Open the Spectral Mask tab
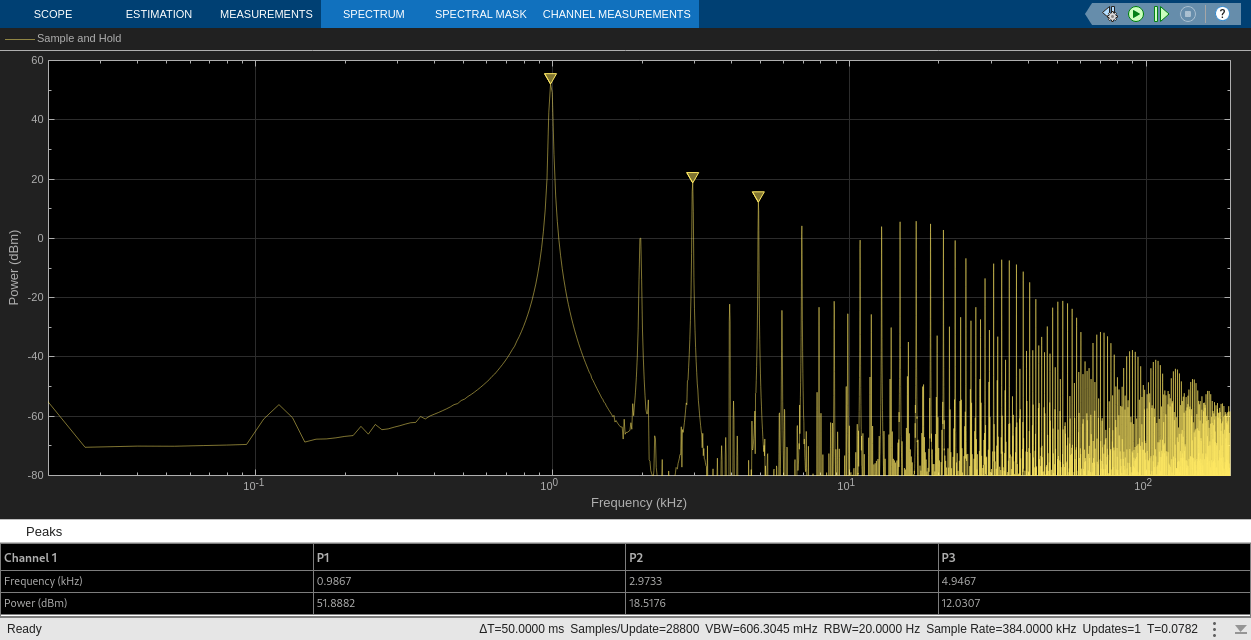1251x640 pixels. click(x=480, y=14)
